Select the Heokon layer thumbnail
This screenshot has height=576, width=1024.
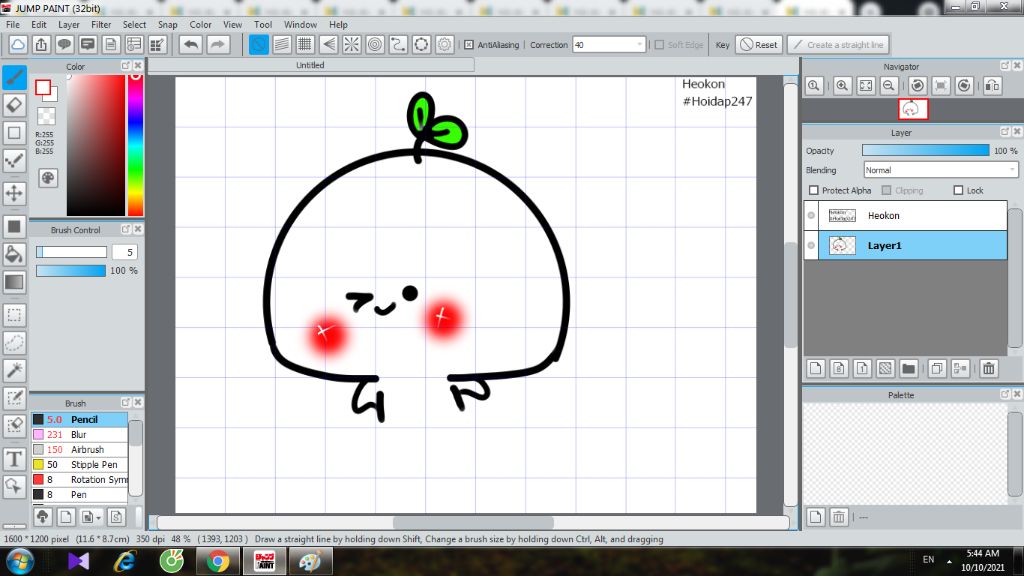tap(842, 216)
